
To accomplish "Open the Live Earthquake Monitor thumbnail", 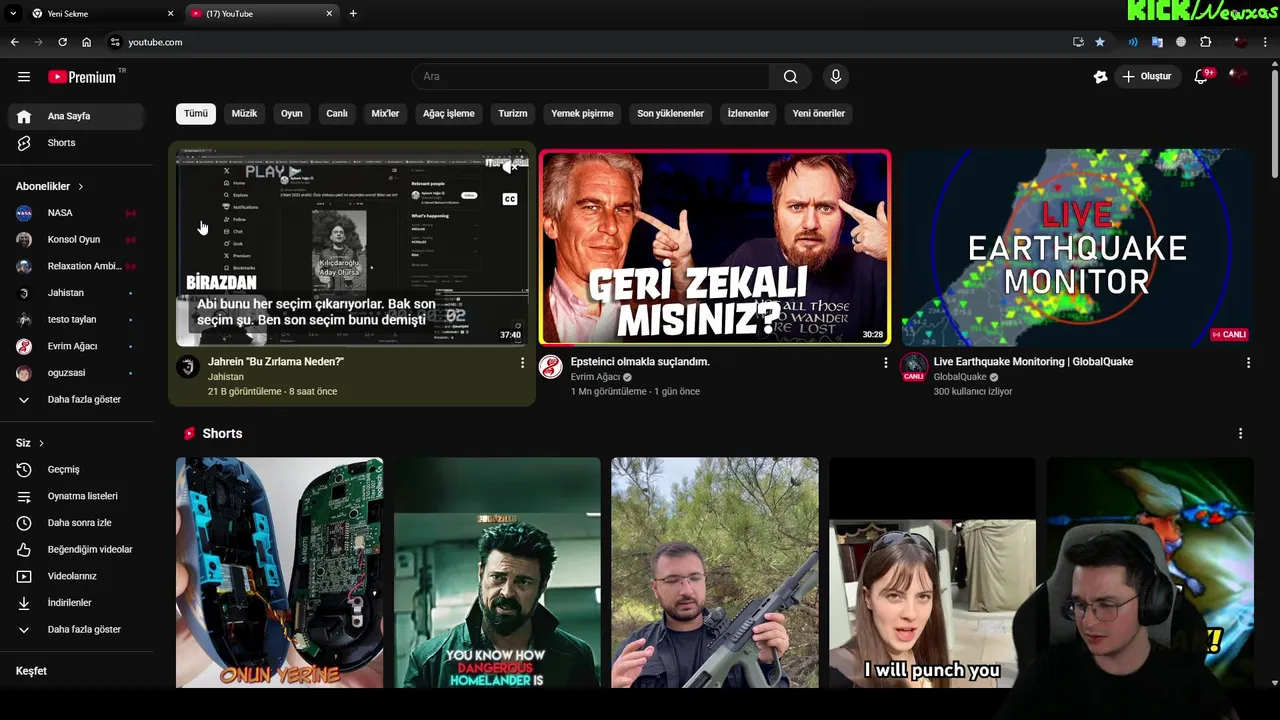I will (x=1078, y=248).
